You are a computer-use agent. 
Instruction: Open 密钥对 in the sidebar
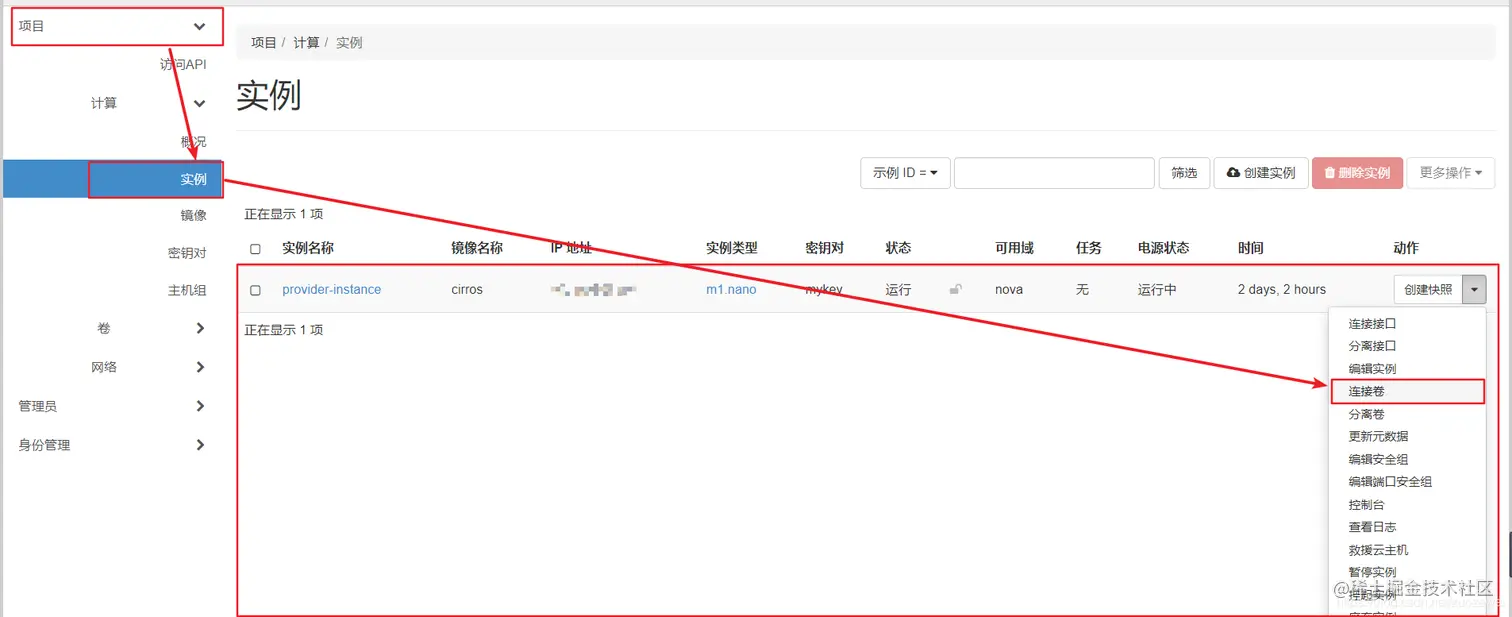tap(187, 253)
